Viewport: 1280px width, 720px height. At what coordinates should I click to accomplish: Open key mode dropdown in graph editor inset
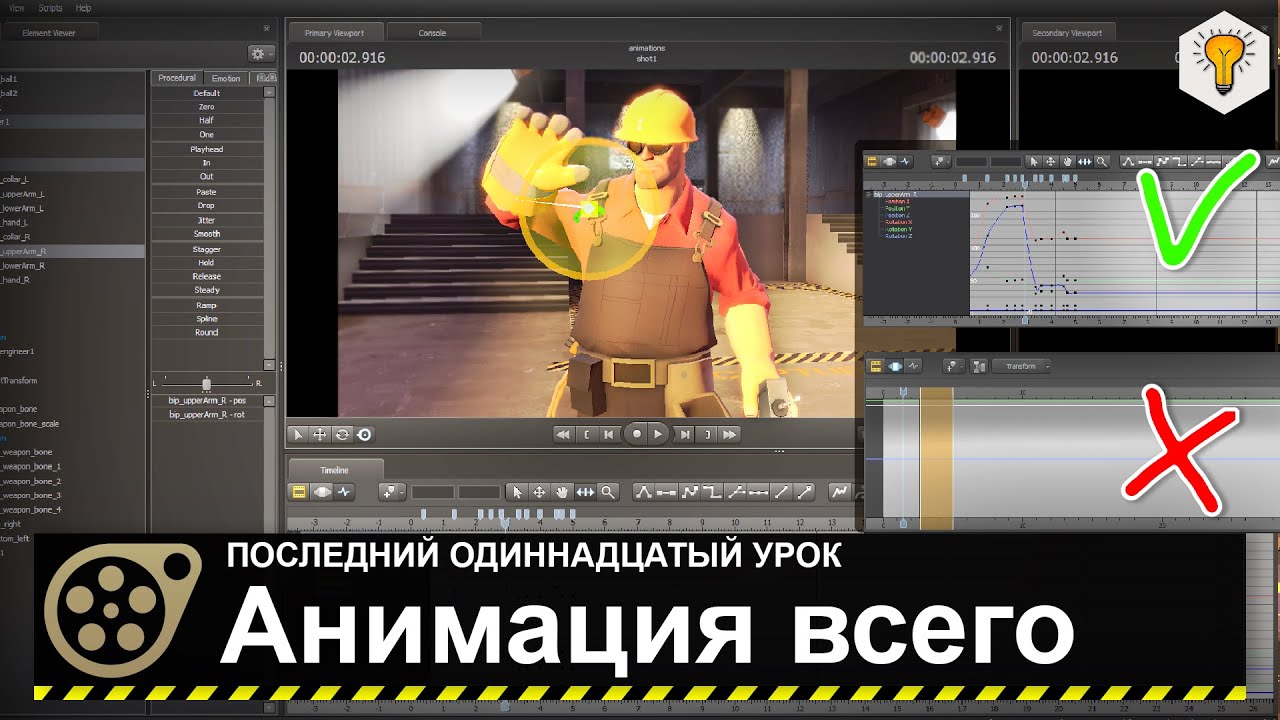pyautogui.click(x=941, y=161)
